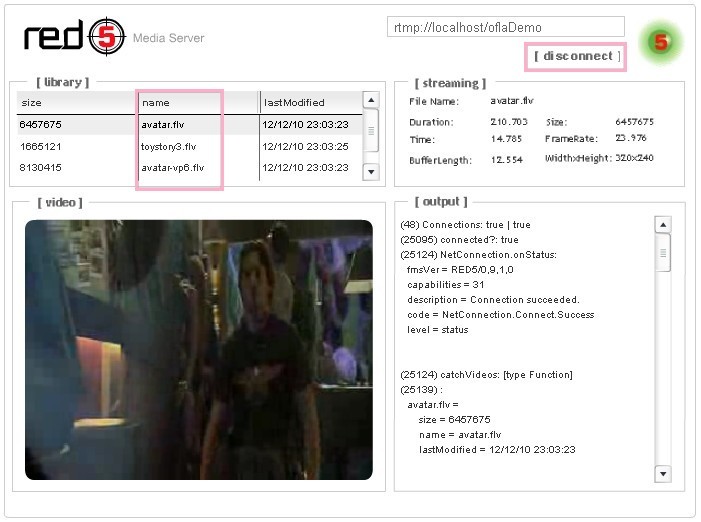Click the Time value 14.785
The width and height of the screenshot is (701, 522).
point(506,139)
